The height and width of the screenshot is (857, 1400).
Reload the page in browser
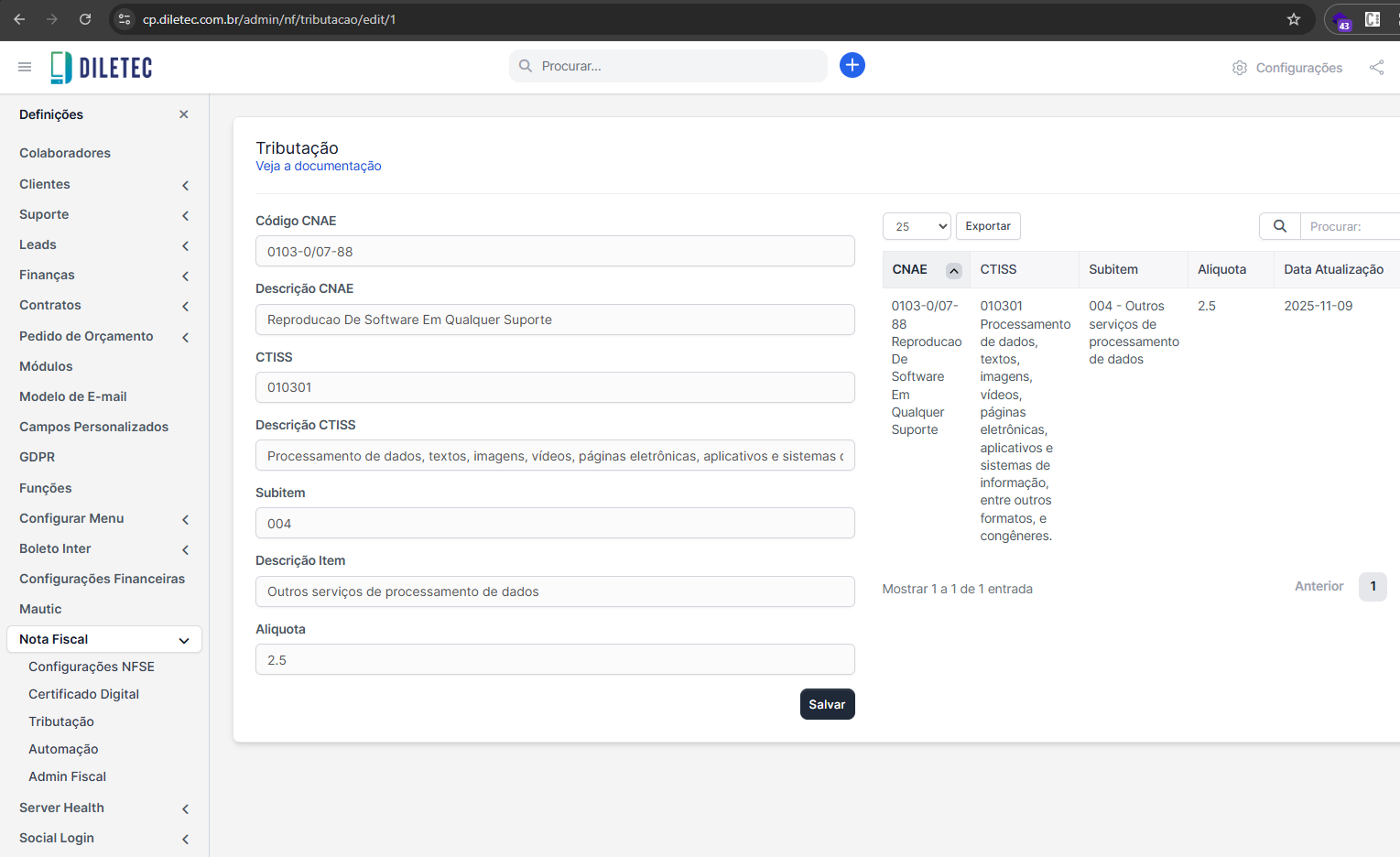85,19
